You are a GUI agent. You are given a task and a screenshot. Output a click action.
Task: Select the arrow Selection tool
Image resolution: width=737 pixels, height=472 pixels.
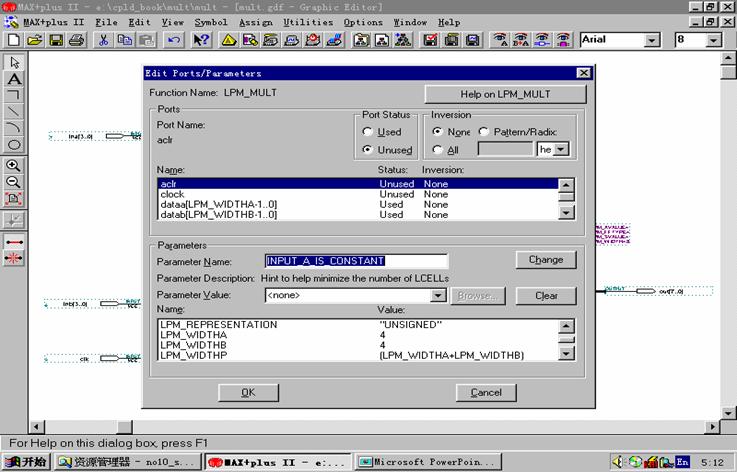click(14, 63)
